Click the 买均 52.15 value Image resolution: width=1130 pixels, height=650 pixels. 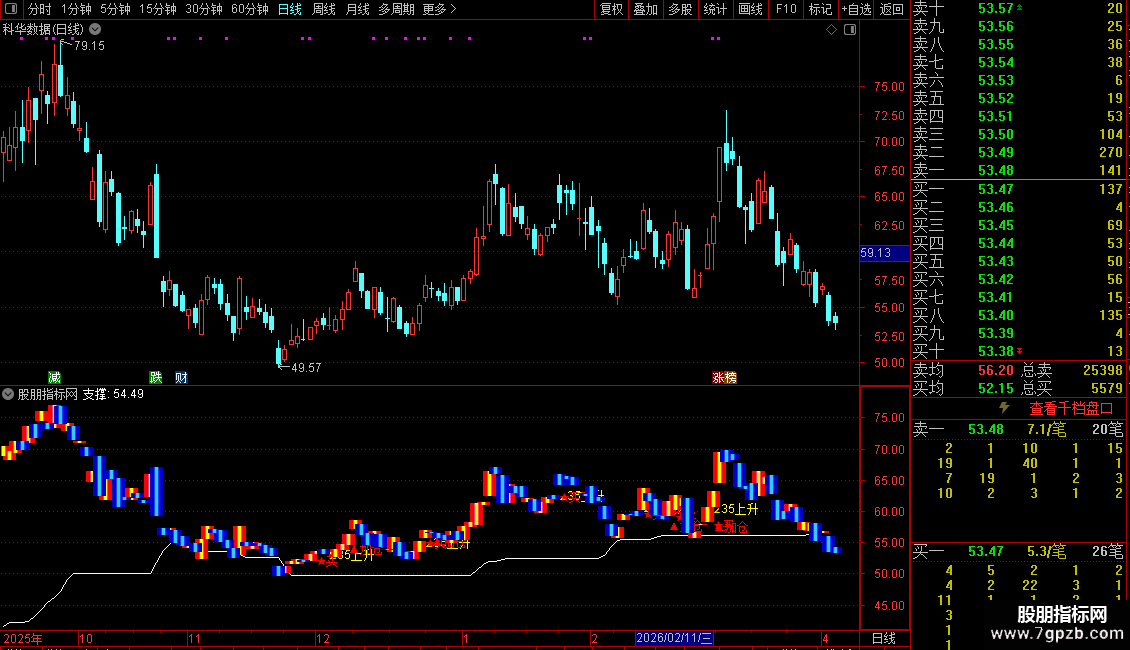click(995, 388)
